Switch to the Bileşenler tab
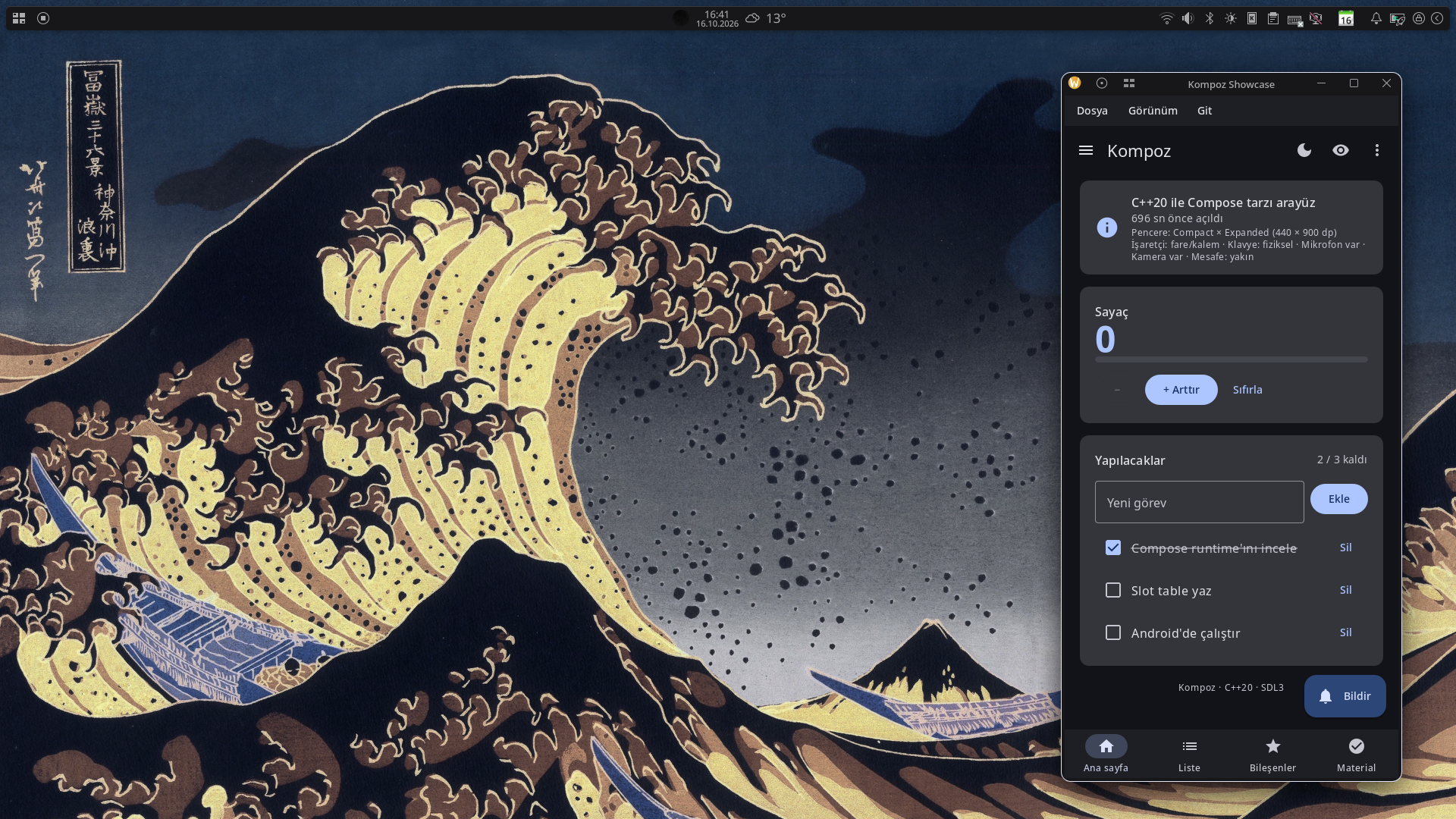 point(1273,755)
